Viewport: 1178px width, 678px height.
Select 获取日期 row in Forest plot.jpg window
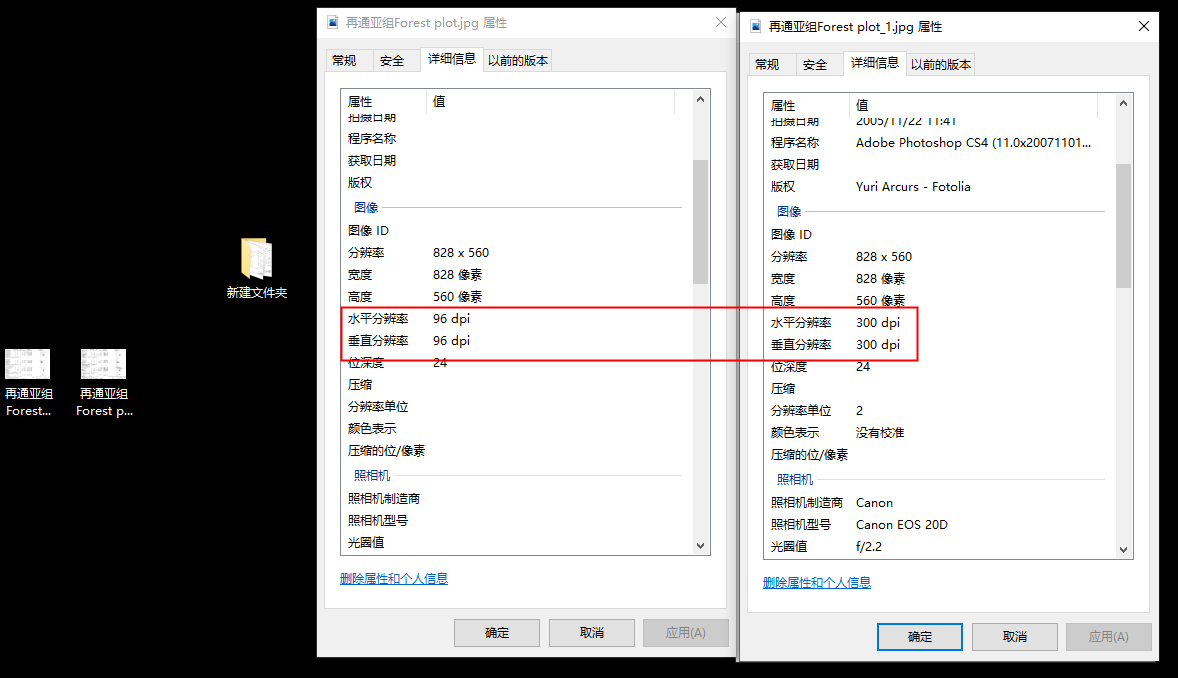click(517, 161)
